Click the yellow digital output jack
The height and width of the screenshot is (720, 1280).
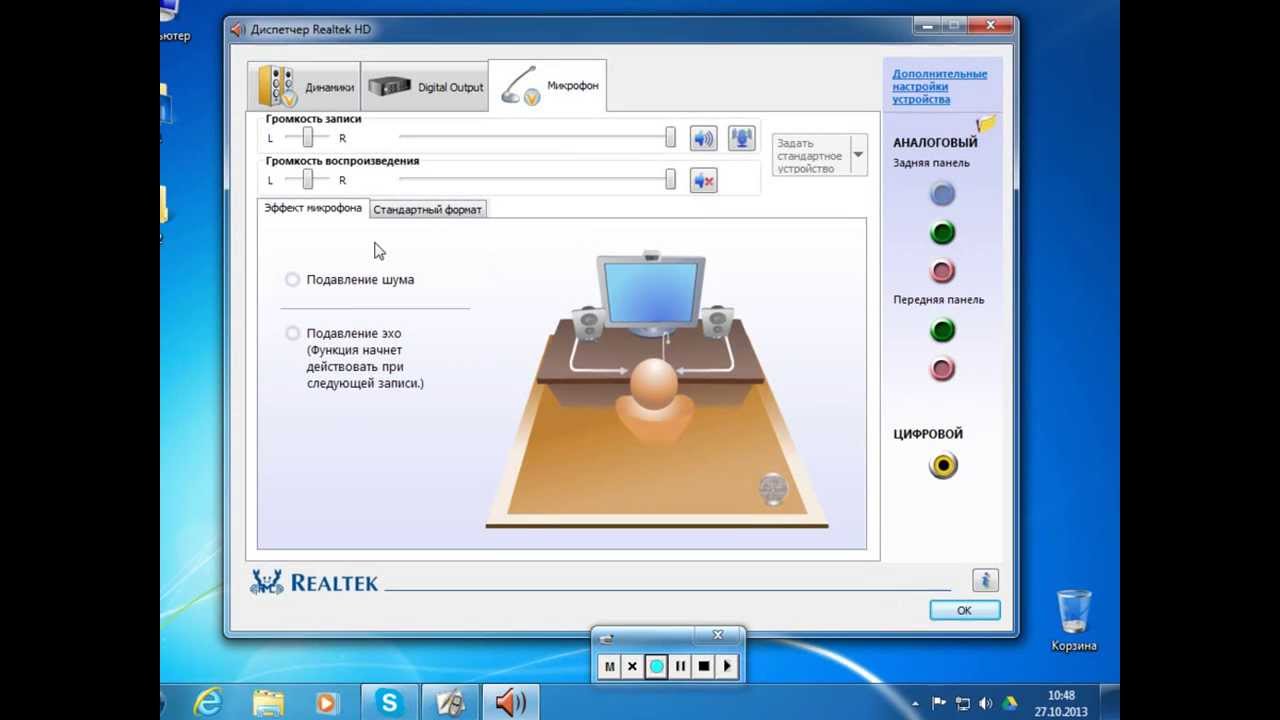[x=943, y=465]
